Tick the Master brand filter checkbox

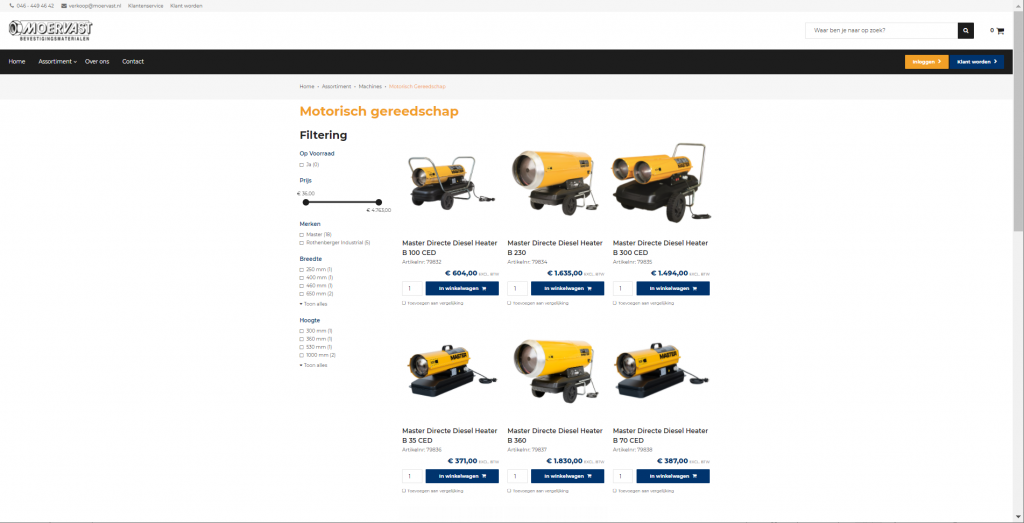pyautogui.click(x=302, y=235)
